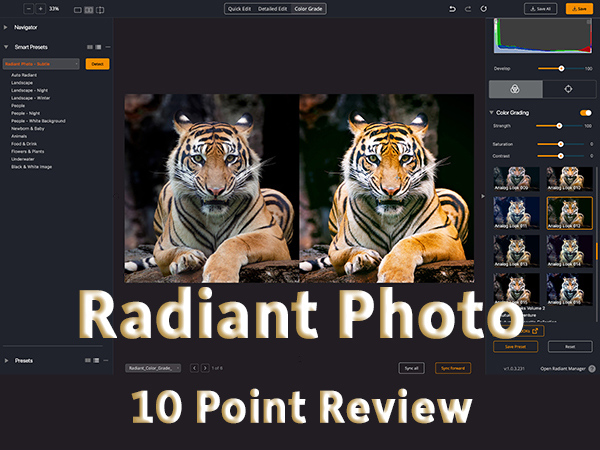The image size is (600, 450).
Task: Expand the Navigator panel
Action: click(x=5, y=27)
